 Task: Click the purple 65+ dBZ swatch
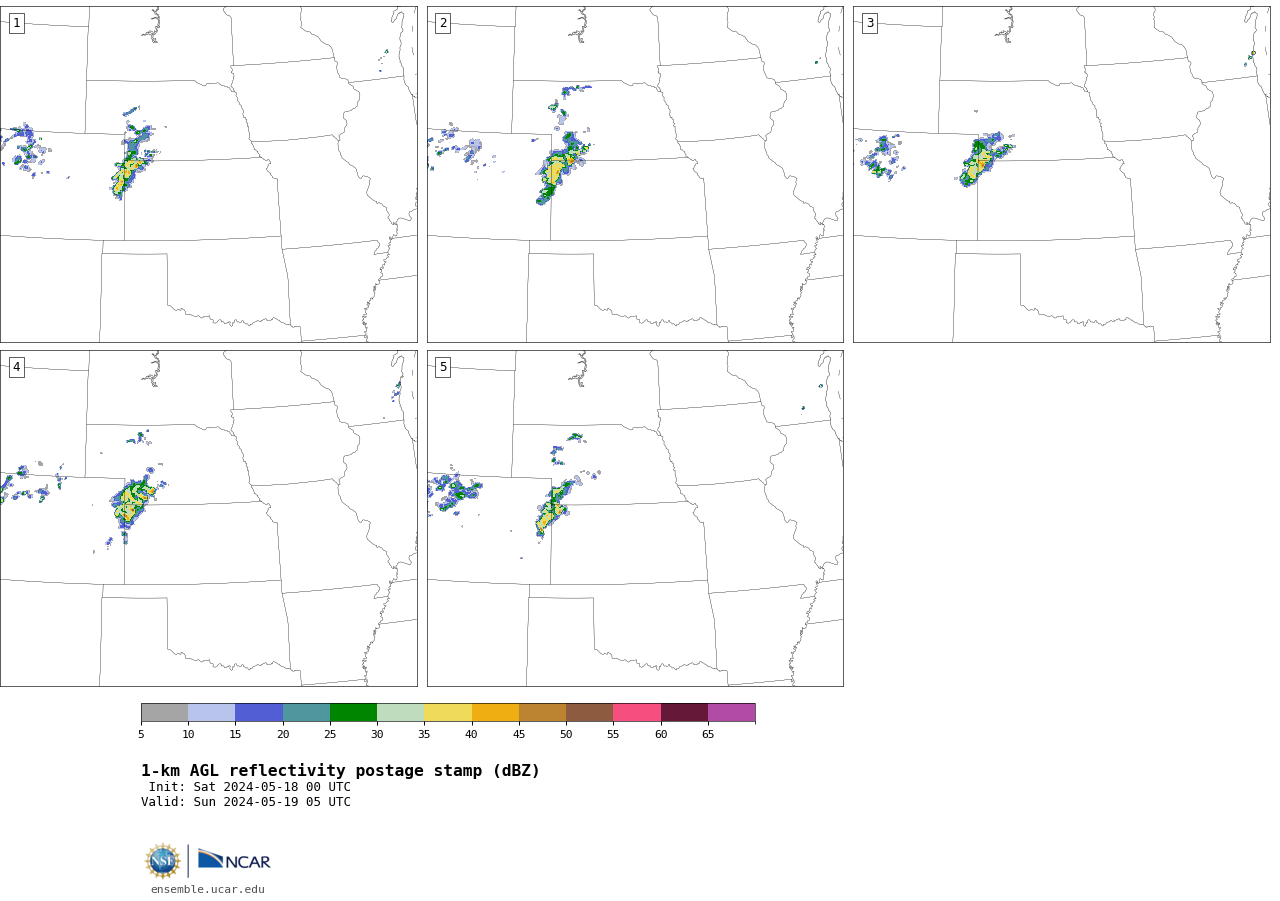(731, 712)
